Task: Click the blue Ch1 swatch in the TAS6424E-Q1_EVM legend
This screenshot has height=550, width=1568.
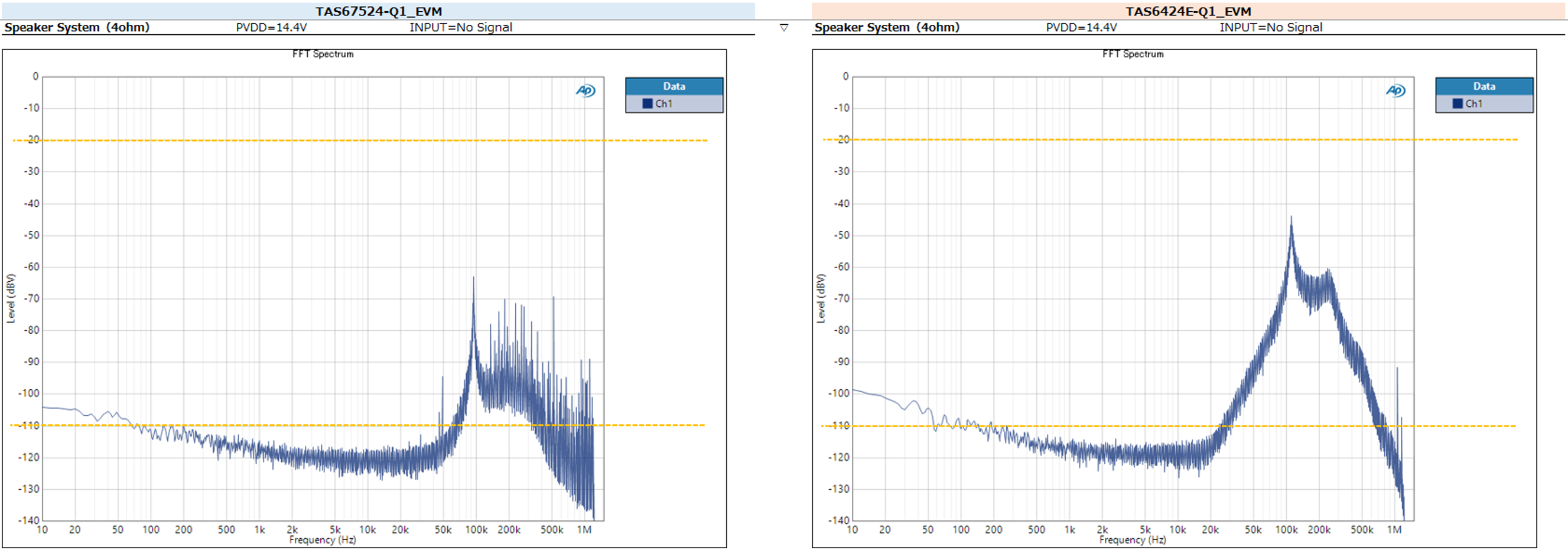Action: coord(1458,103)
